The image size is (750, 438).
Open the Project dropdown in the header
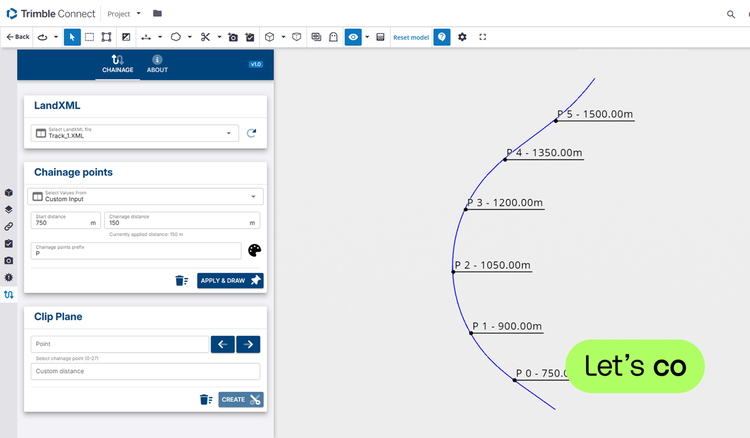[x=124, y=14]
